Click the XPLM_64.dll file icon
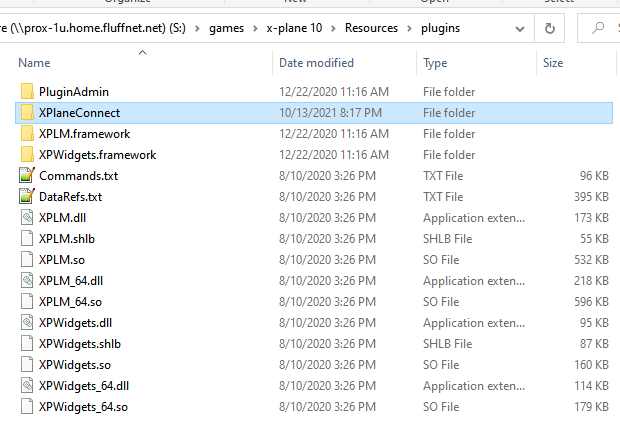Image resolution: width=620 pixels, height=423 pixels. tap(27, 280)
